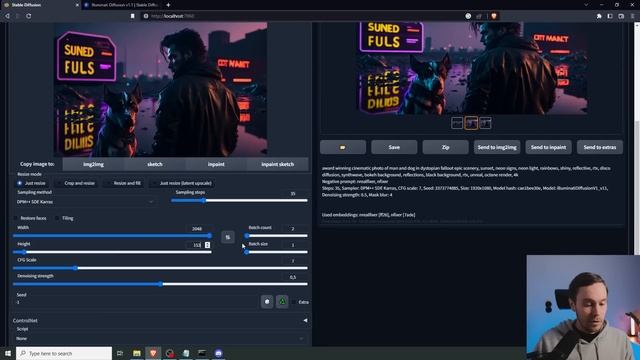This screenshot has height=360, width=640.
Task: Open a new browser tab with plus
Action: (x=168, y=5)
